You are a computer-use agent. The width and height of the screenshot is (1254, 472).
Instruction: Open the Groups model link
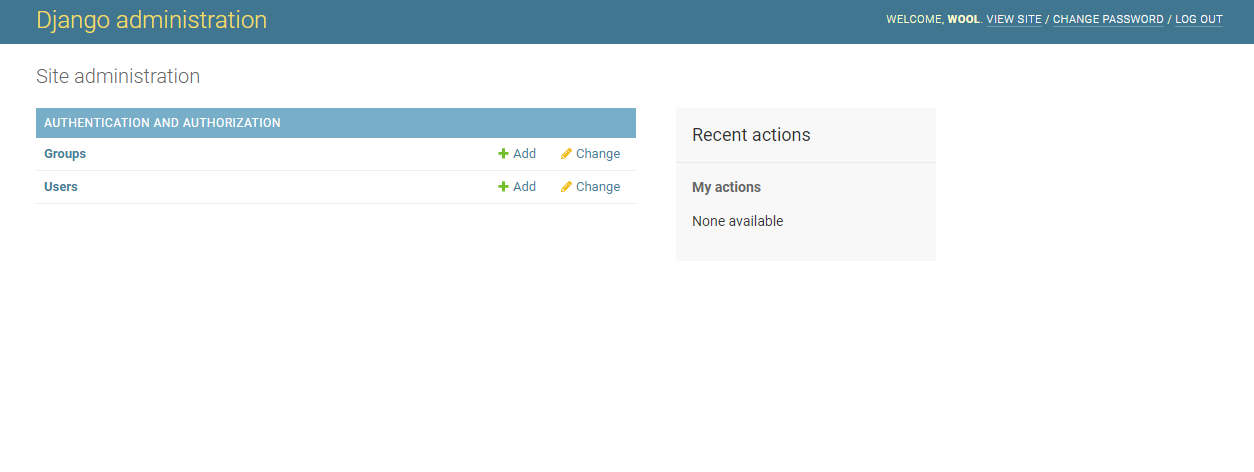[65, 154]
